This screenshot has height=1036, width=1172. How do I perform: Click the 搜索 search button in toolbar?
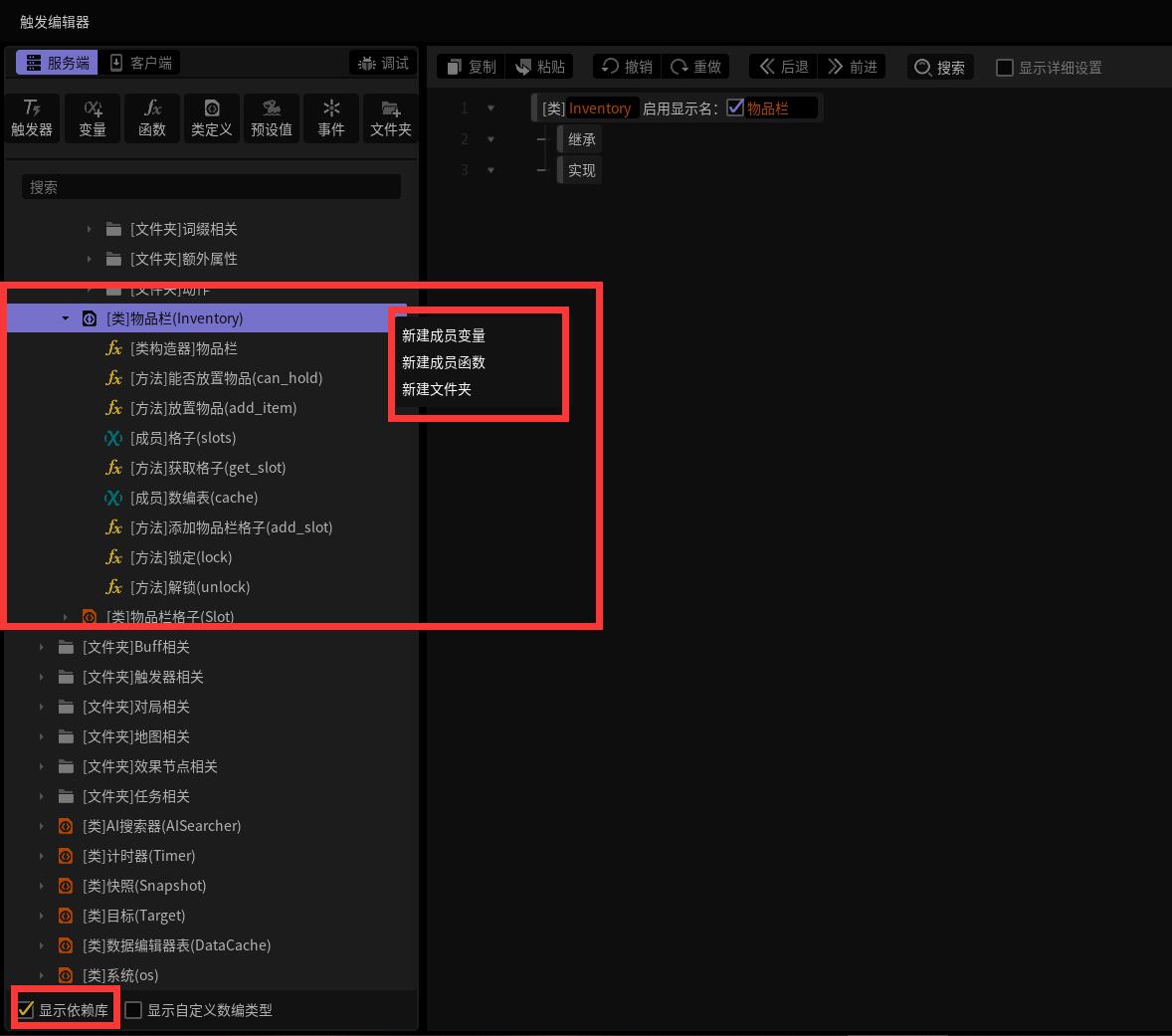(x=939, y=67)
